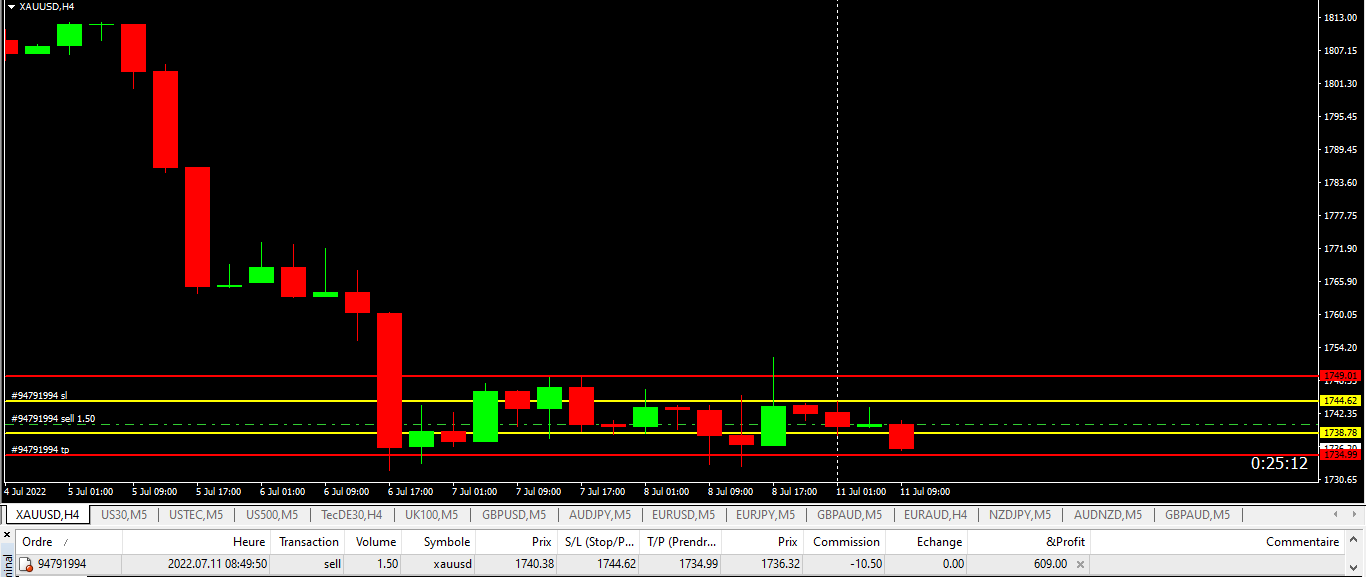Select the GBPUSD,M5 chart tab
The width and height of the screenshot is (1366, 577).
click(514, 515)
